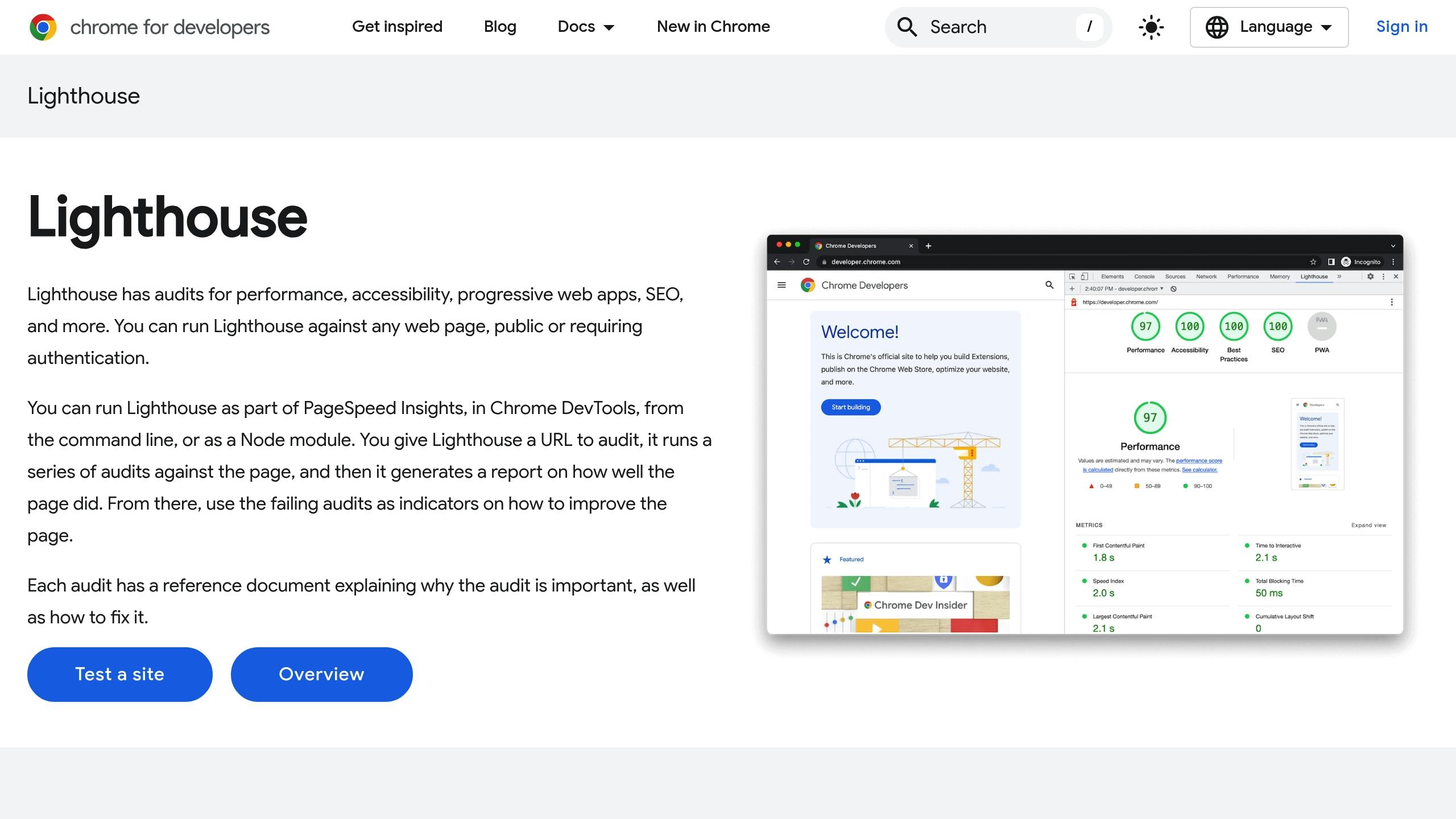The width and height of the screenshot is (1456, 819).
Task: Click the Sign in link
Action: [x=1402, y=27]
